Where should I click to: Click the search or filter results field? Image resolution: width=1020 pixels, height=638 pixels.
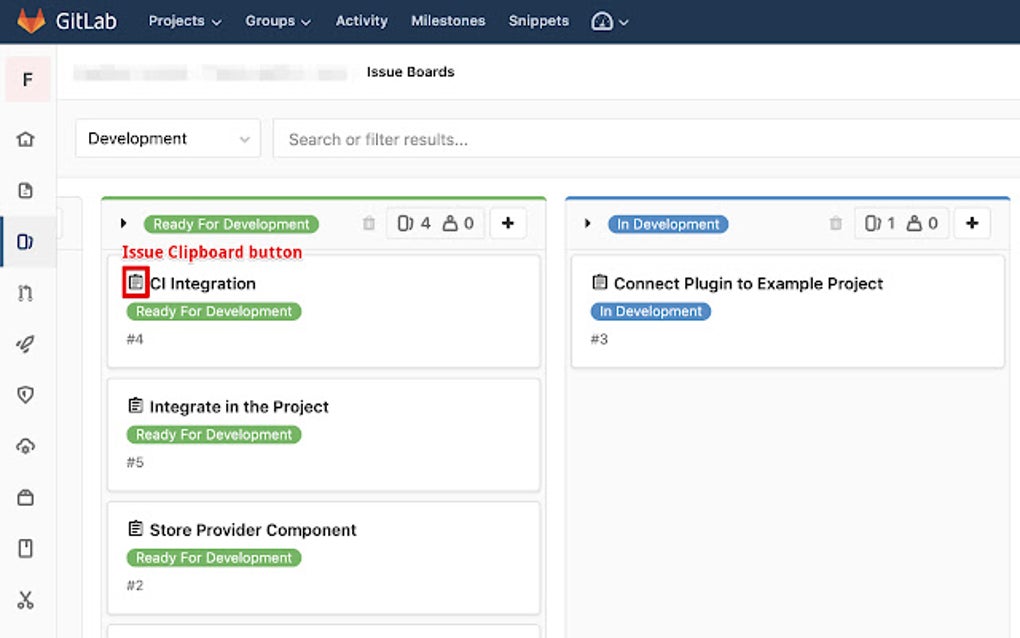pos(640,139)
